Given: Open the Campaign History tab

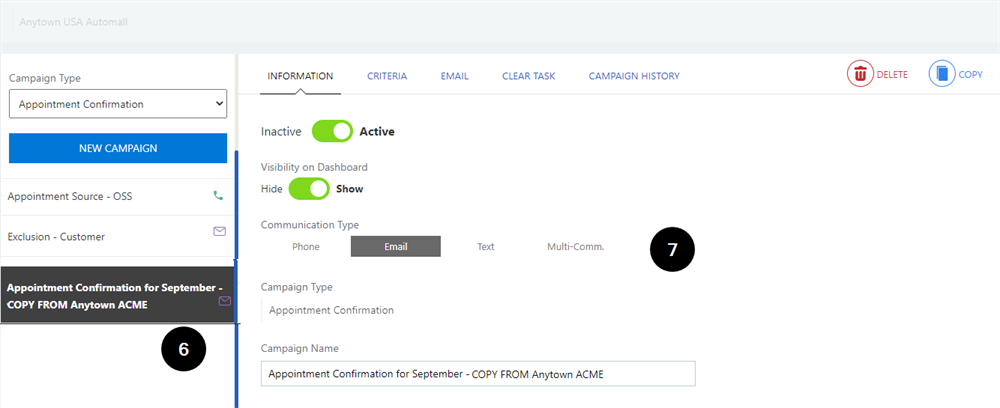Looking at the screenshot, I should (x=634, y=76).
